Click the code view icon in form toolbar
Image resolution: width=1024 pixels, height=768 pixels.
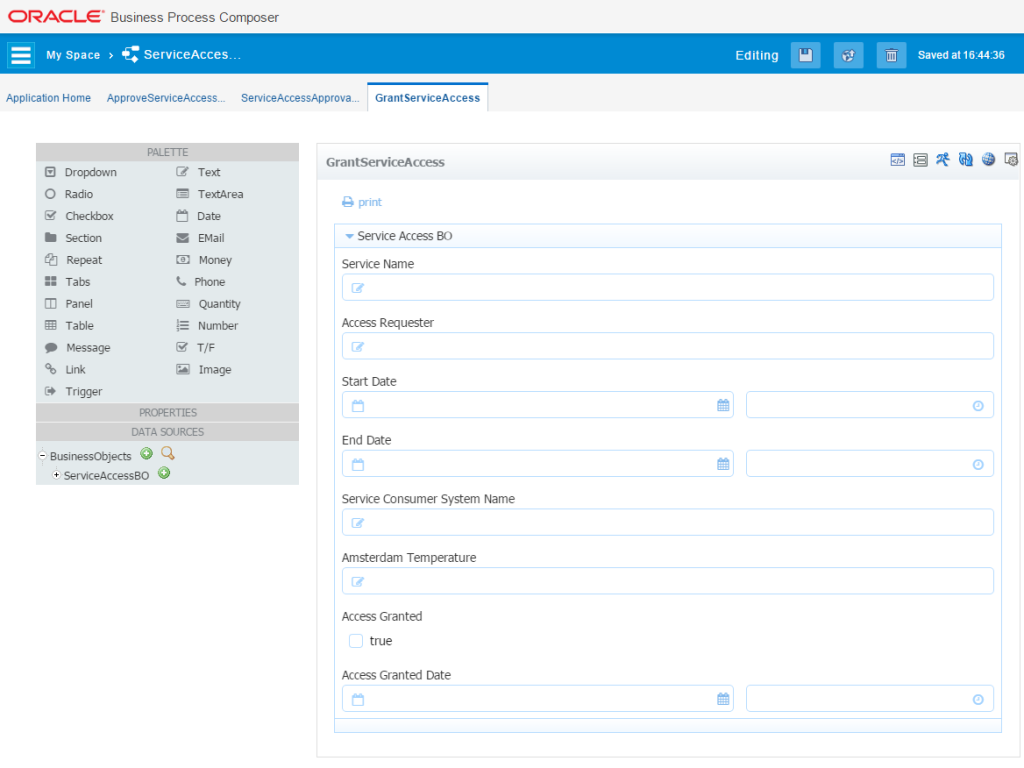coord(898,160)
